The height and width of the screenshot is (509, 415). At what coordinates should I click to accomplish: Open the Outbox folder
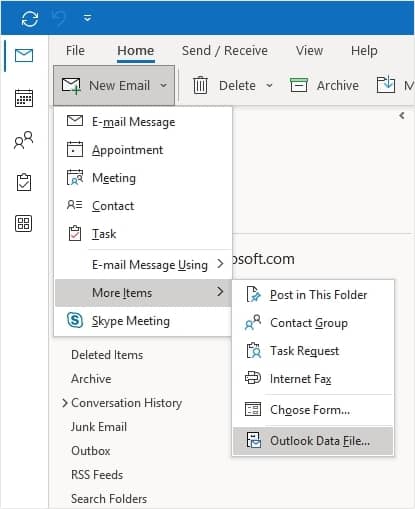pos(91,451)
